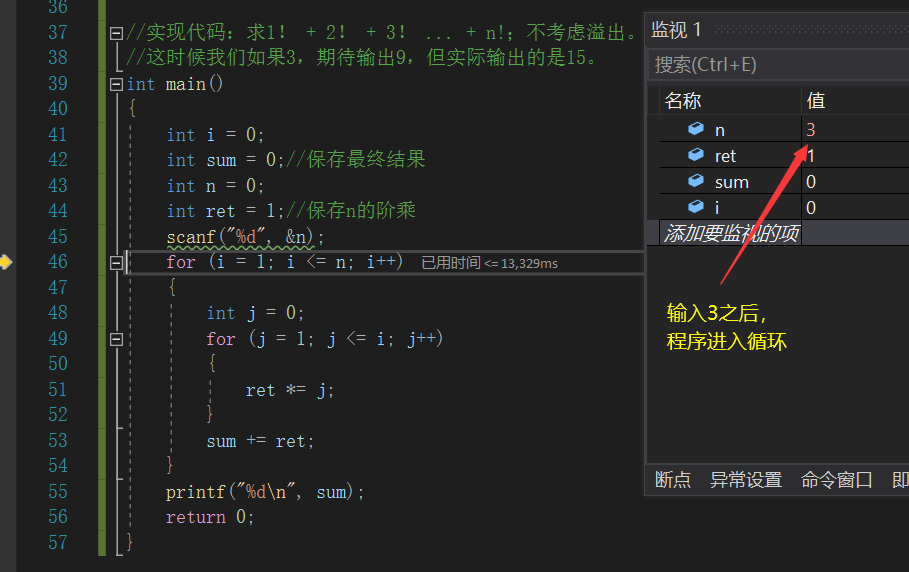Image resolution: width=909 pixels, height=572 pixels.
Task: Open the 断点 tab
Action: (x=672, y=480)
